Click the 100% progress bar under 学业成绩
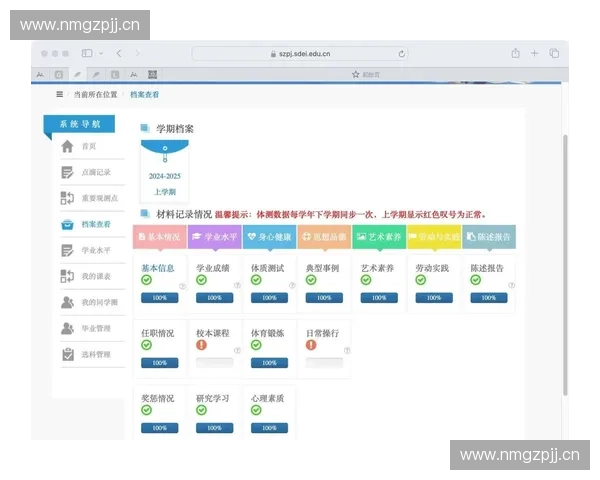The width and height of the screenshot is (600, 480). [214, 298]
